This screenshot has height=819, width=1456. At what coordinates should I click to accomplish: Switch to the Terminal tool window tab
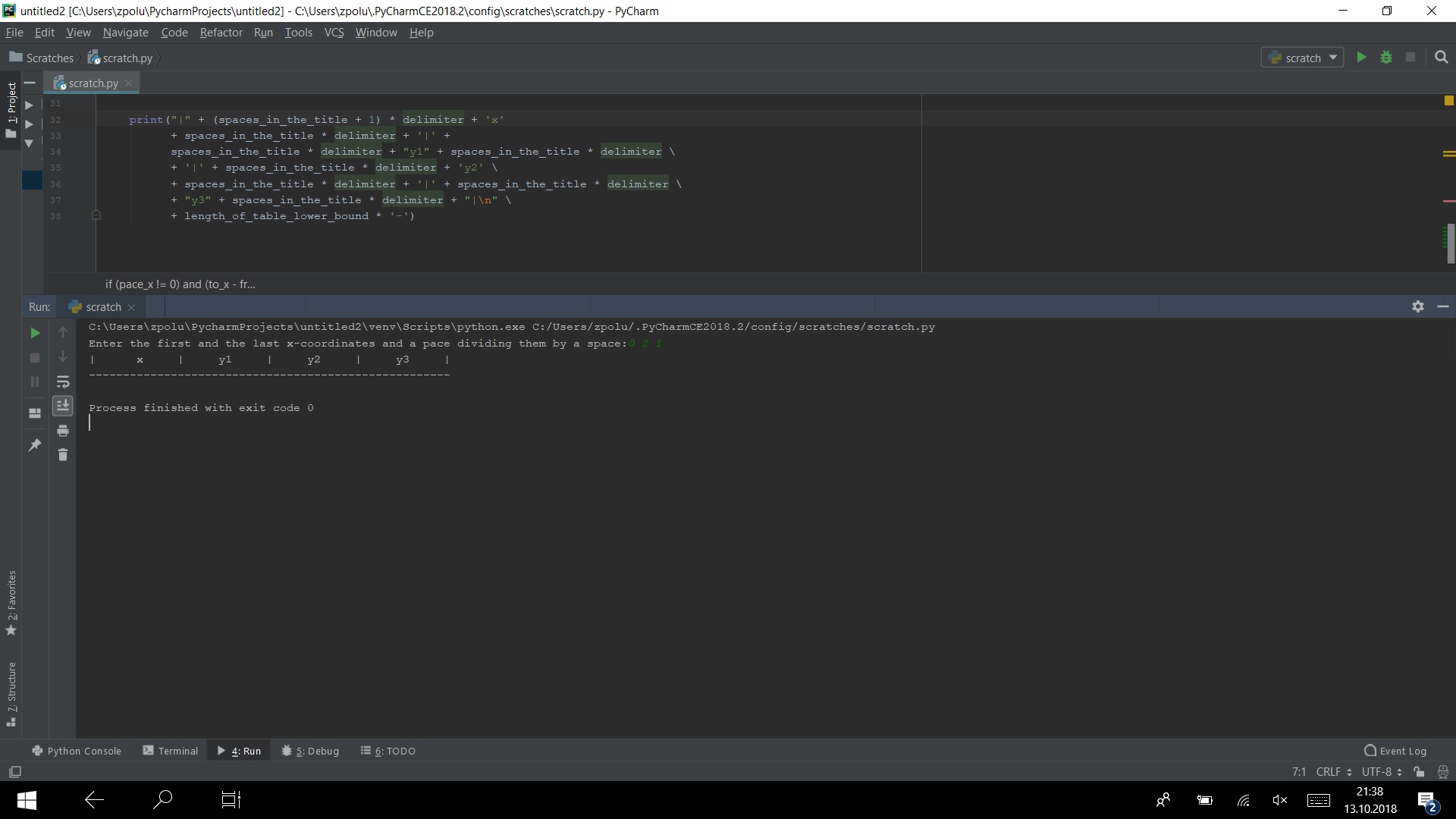tap(171, 751)
